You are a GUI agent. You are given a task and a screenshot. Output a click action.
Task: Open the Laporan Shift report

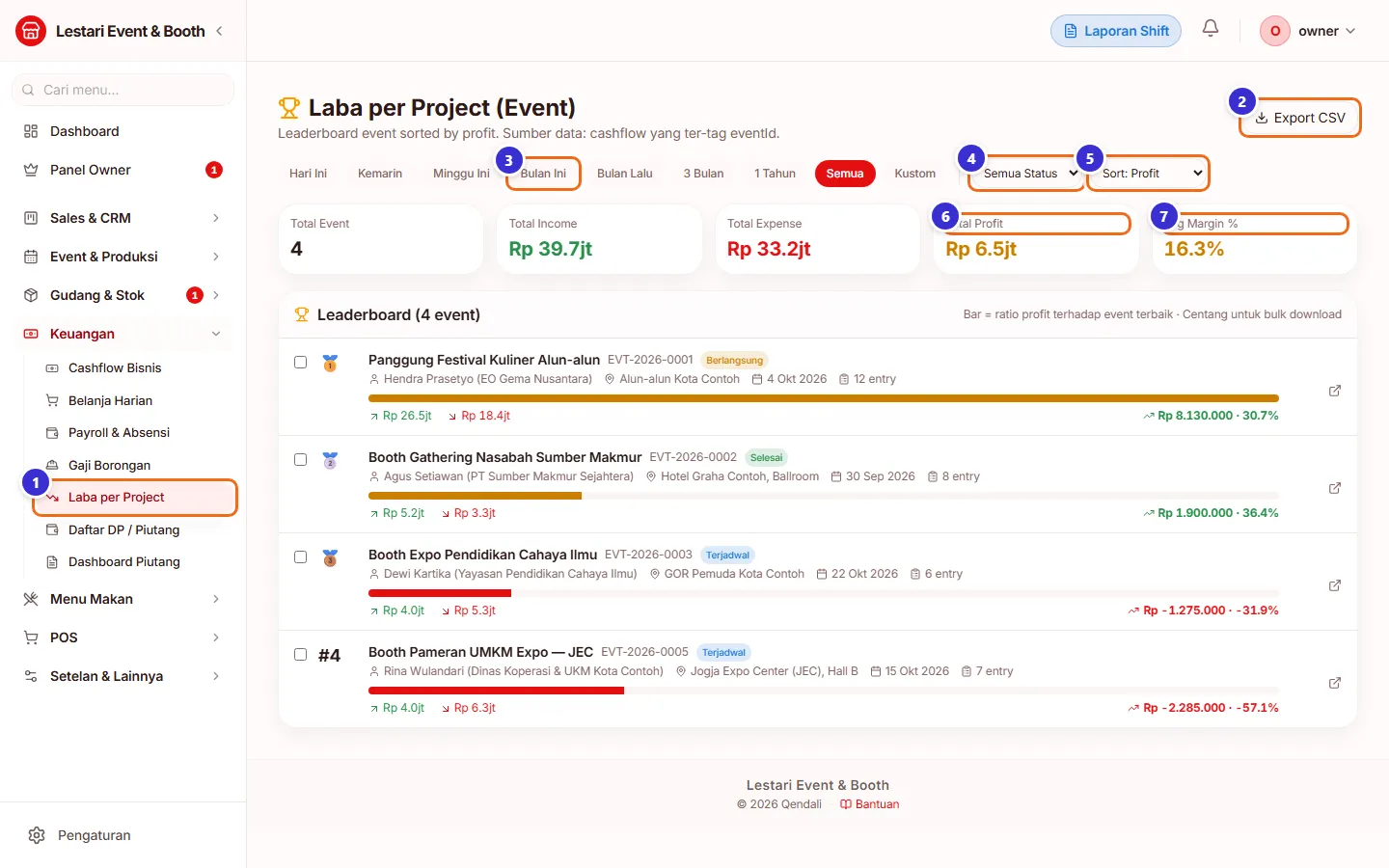coord(1116,31)
